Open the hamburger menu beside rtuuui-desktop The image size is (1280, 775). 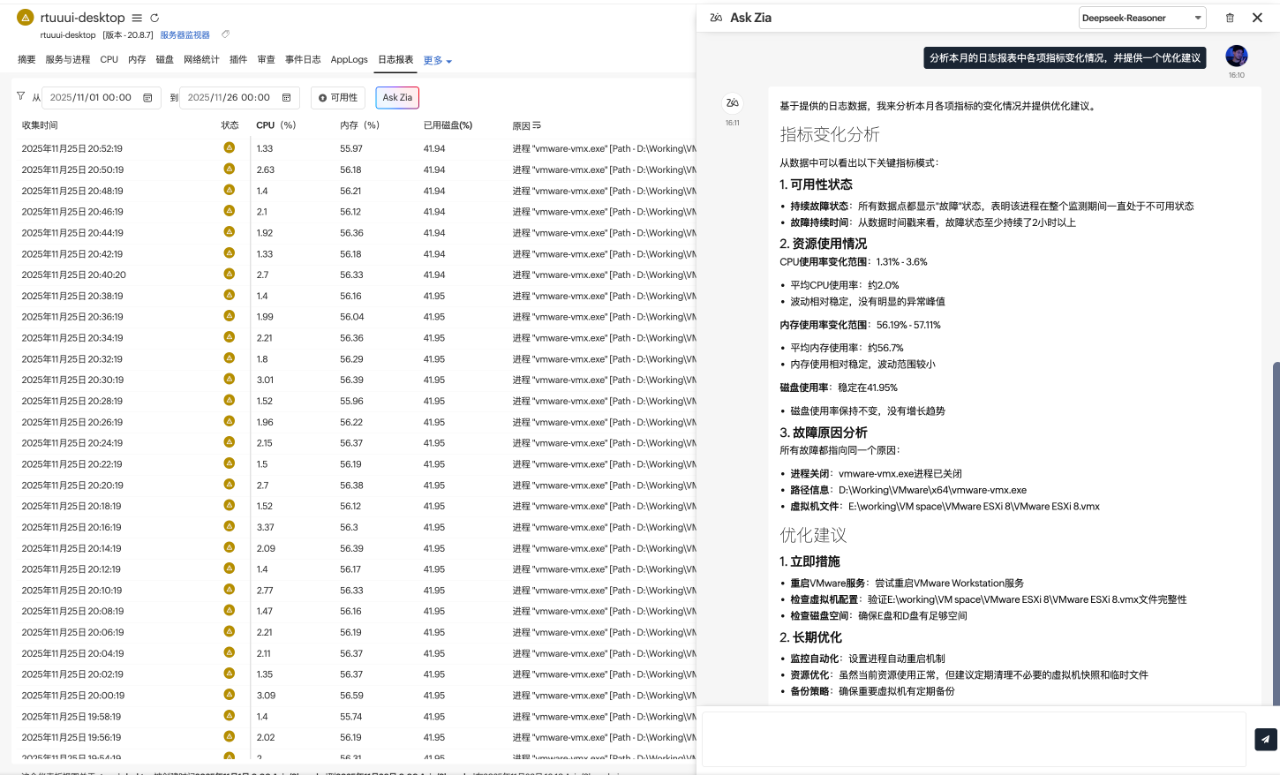[137, 18]
